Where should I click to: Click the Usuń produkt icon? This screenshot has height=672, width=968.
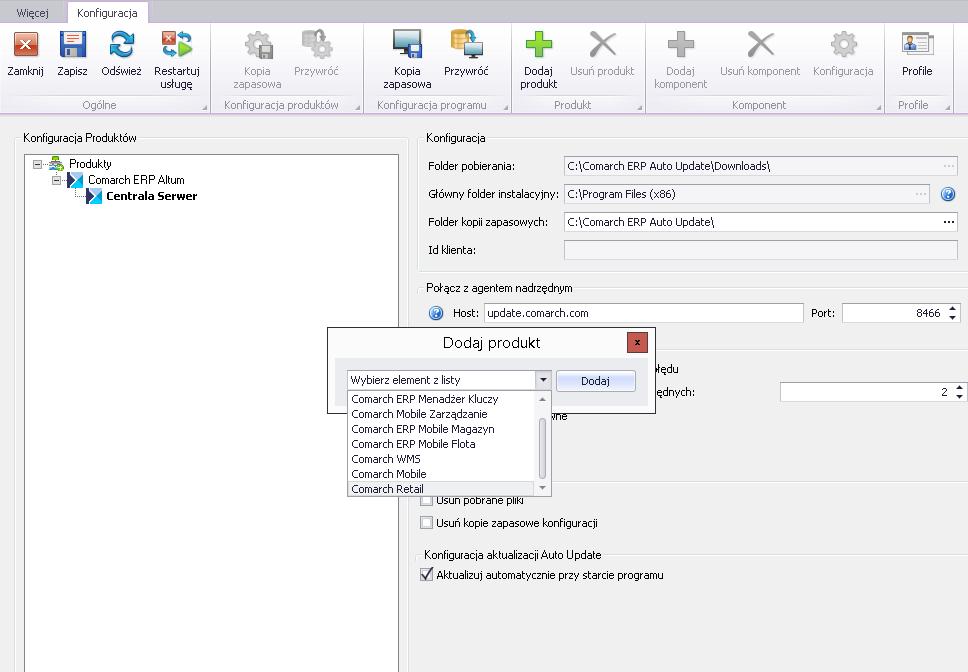coord(602,45)
